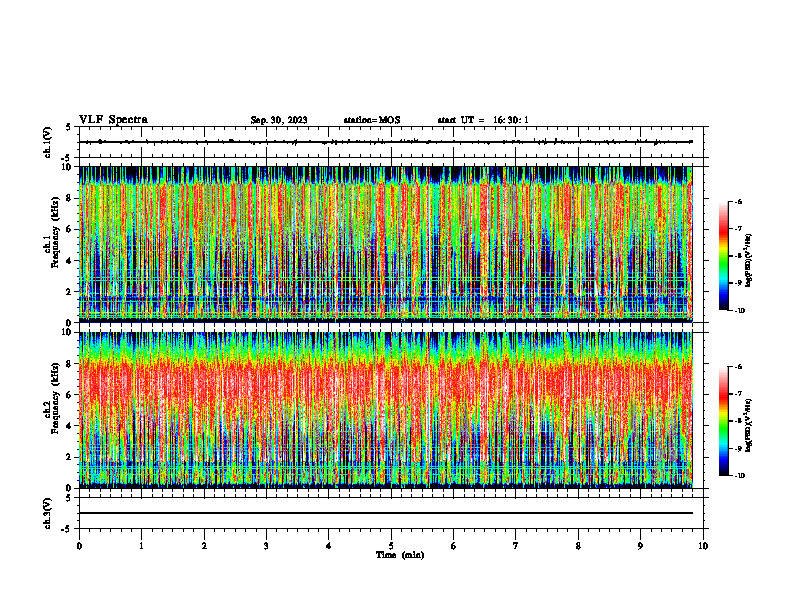Click the "10" label ending the time axis
Image resolution: width=792 pixels, height=612 pixels.
pos(703,546)
